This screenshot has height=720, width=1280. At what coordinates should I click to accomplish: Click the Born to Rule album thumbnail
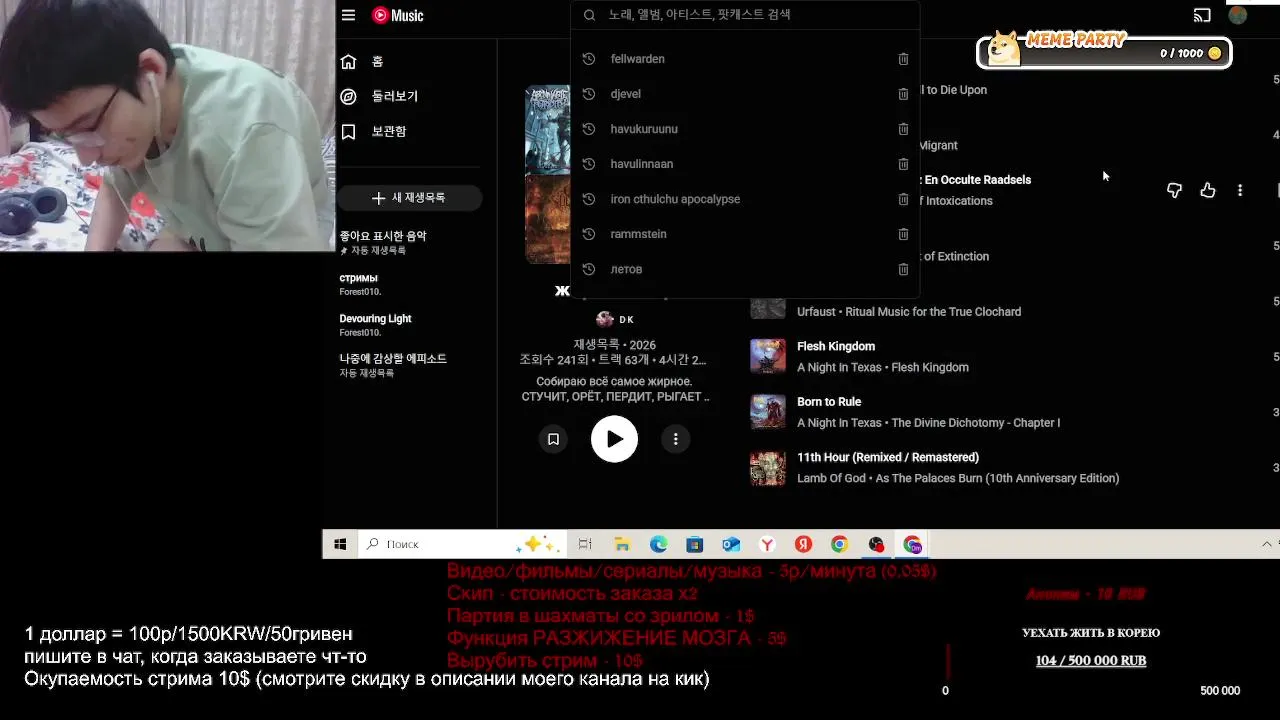(768, 412)
